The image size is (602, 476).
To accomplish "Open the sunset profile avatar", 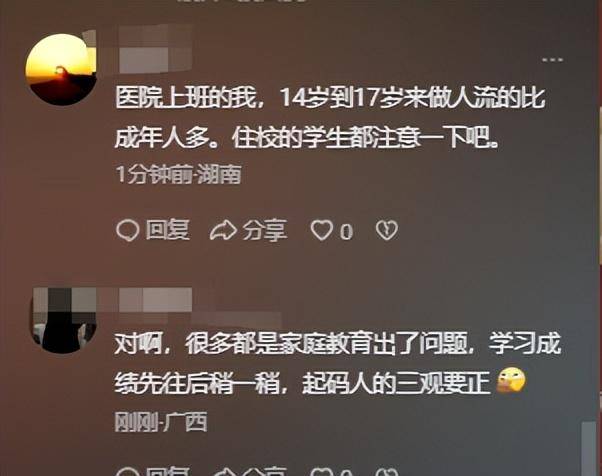I will click(61, 69).
